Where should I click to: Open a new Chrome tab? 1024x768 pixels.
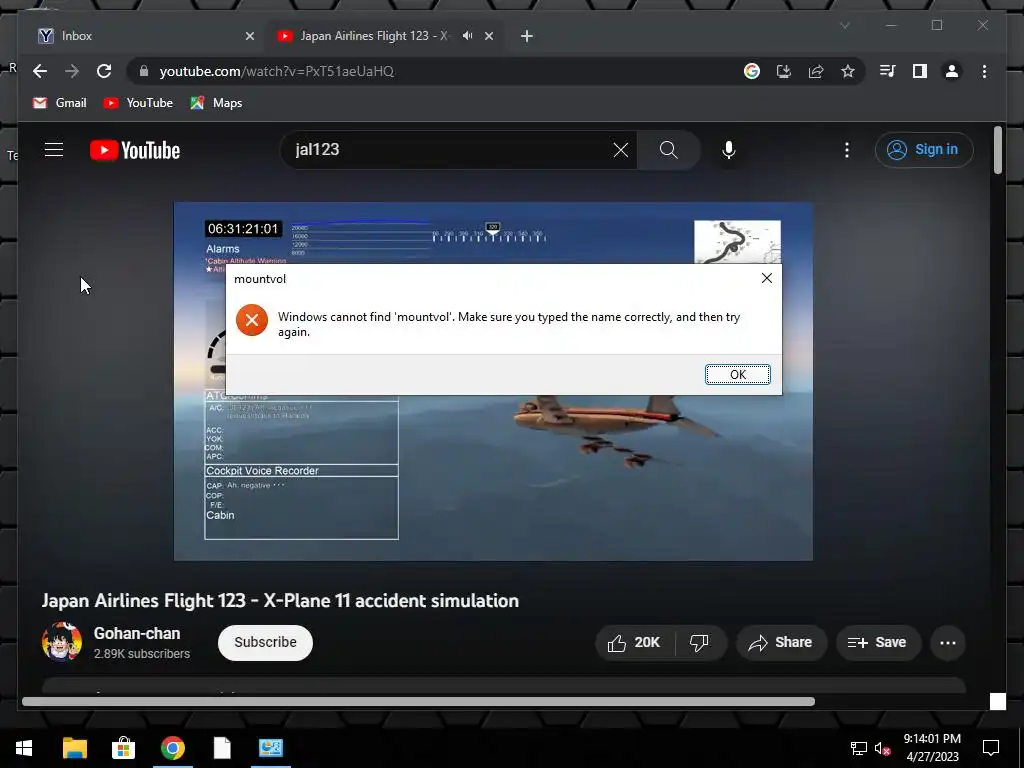pyautogui.click(x=527, y=36)
